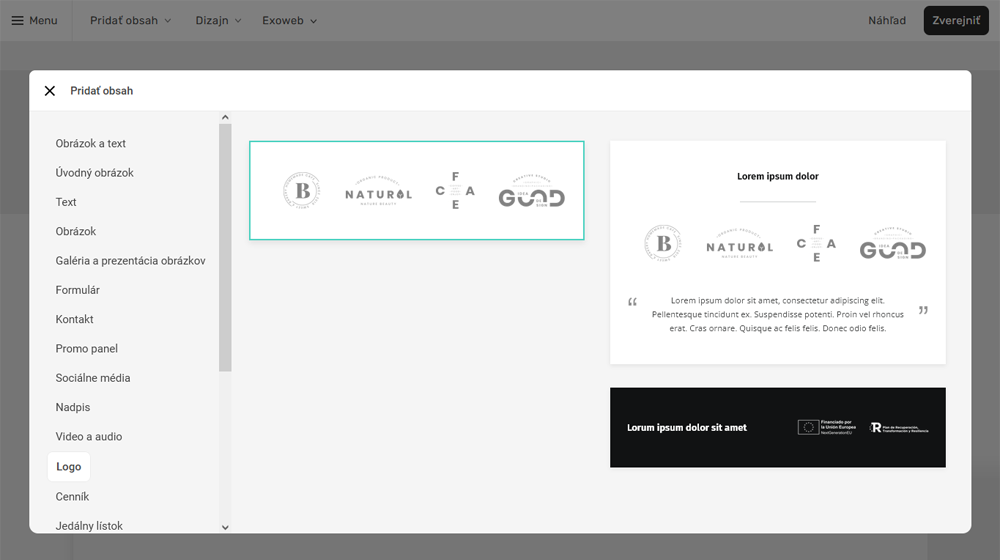This screenshot has height=560, width=1000.
Task: Close the Pridať obsah dialog
Action: point(50,91)
